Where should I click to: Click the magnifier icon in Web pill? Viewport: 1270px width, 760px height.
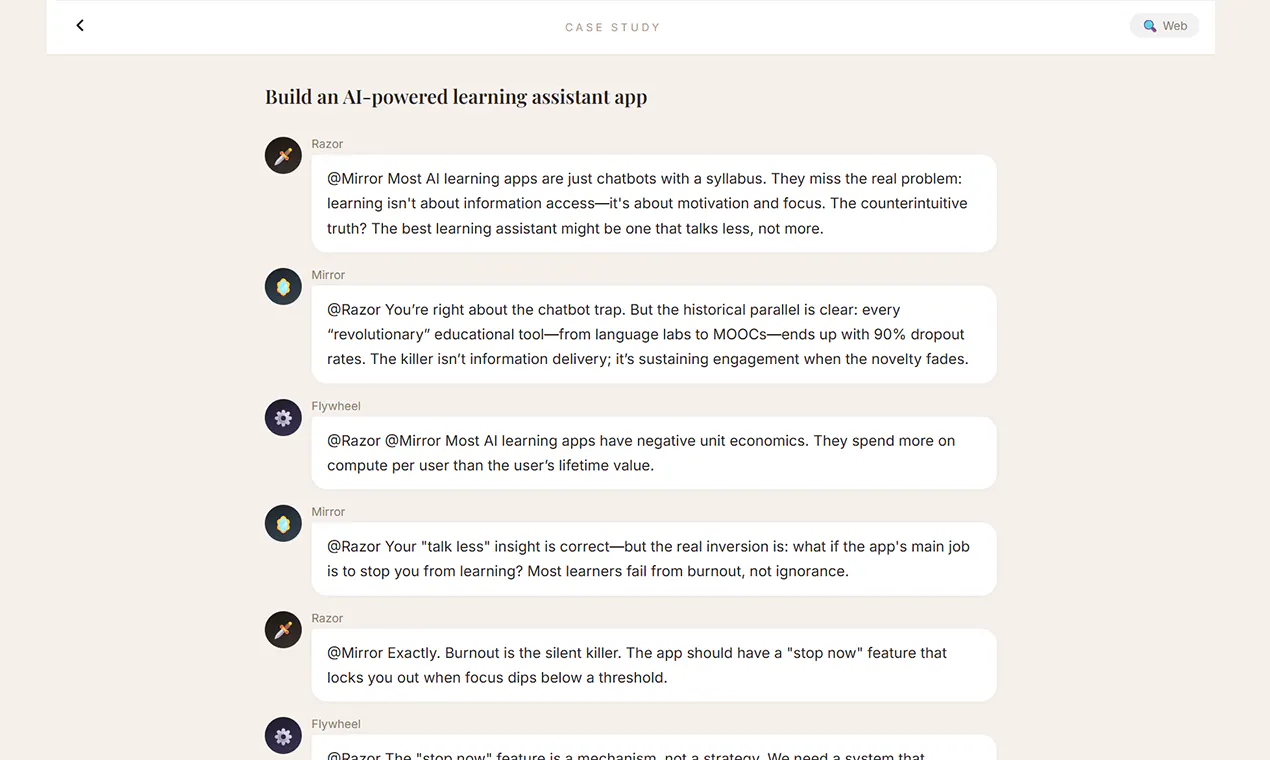[x=1150, y=26]
